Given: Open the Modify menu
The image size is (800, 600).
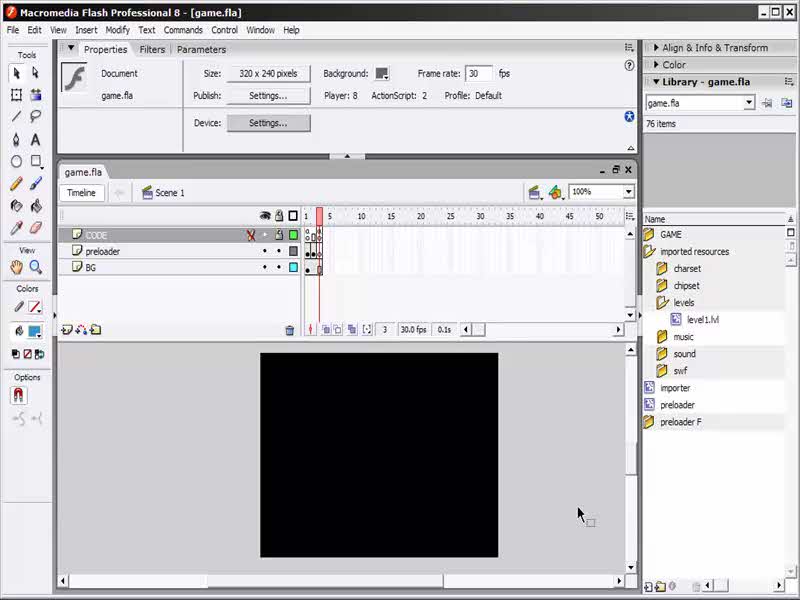Looking at the screenshot, I should click(117, 30).
